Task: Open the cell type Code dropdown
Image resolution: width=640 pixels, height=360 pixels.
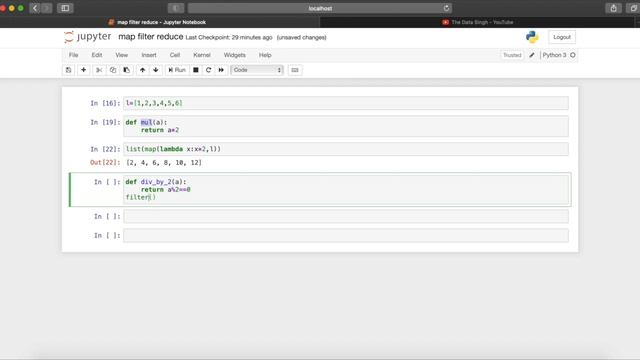Action: tap(257, 70)
